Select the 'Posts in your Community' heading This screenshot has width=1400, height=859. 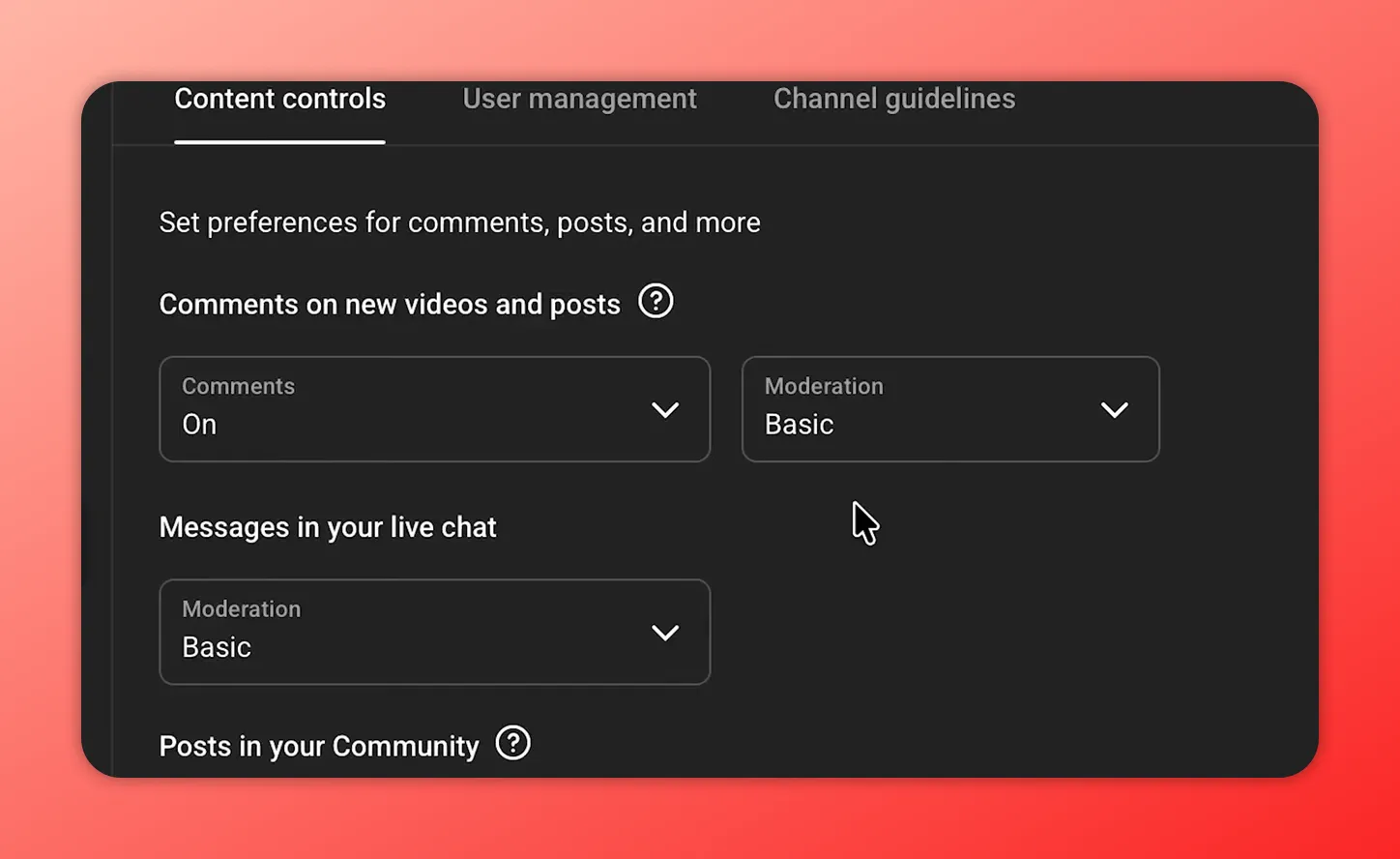(x=319, y=747)
